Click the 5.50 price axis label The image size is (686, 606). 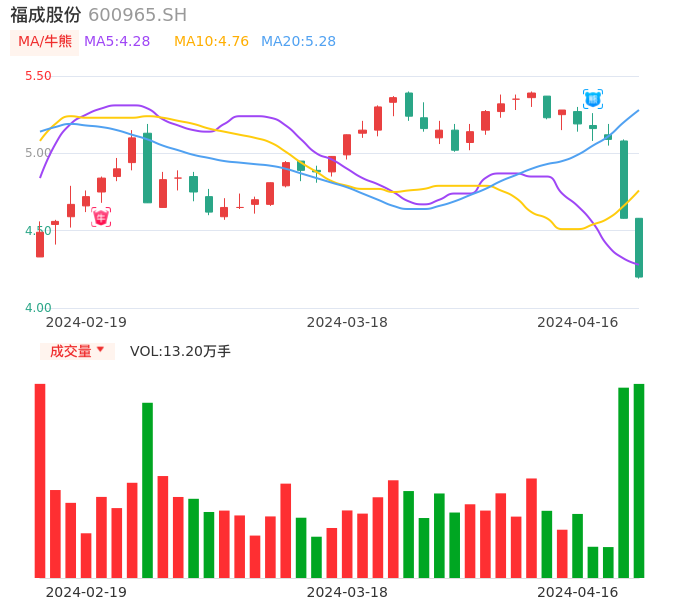38,76
